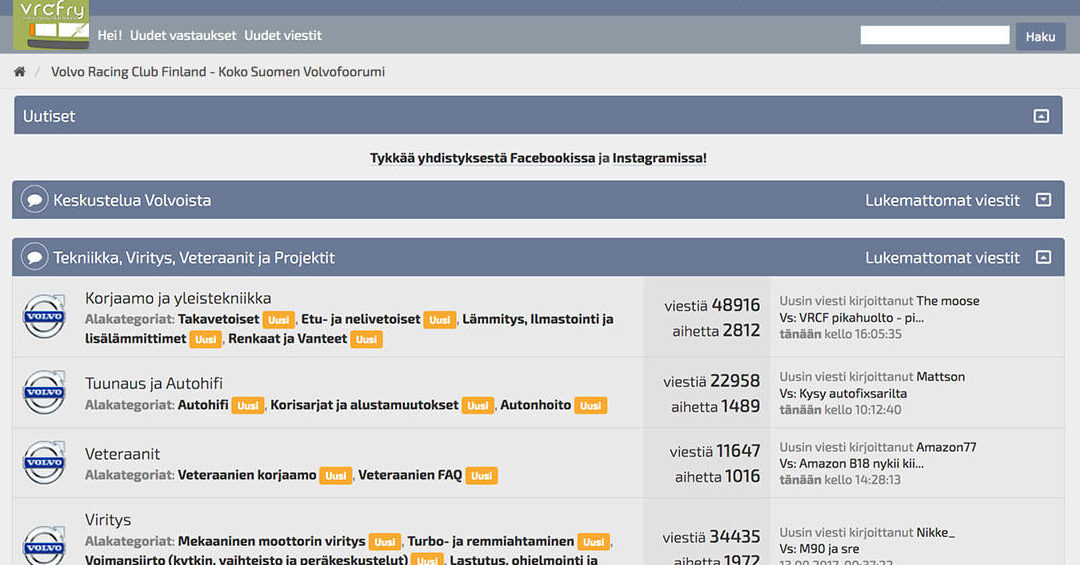Click the VRCF ry site logo
The height and width of the screenshot is (565, 1080).
[51, 25]
